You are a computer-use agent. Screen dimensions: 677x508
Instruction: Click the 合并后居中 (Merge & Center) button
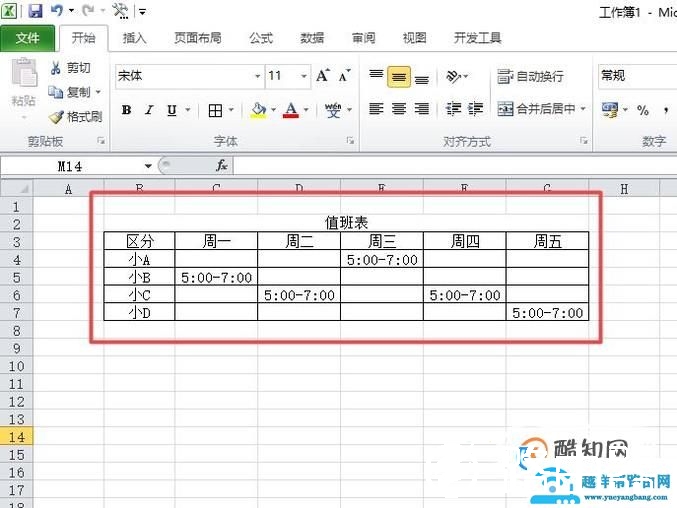click(537, 108)
